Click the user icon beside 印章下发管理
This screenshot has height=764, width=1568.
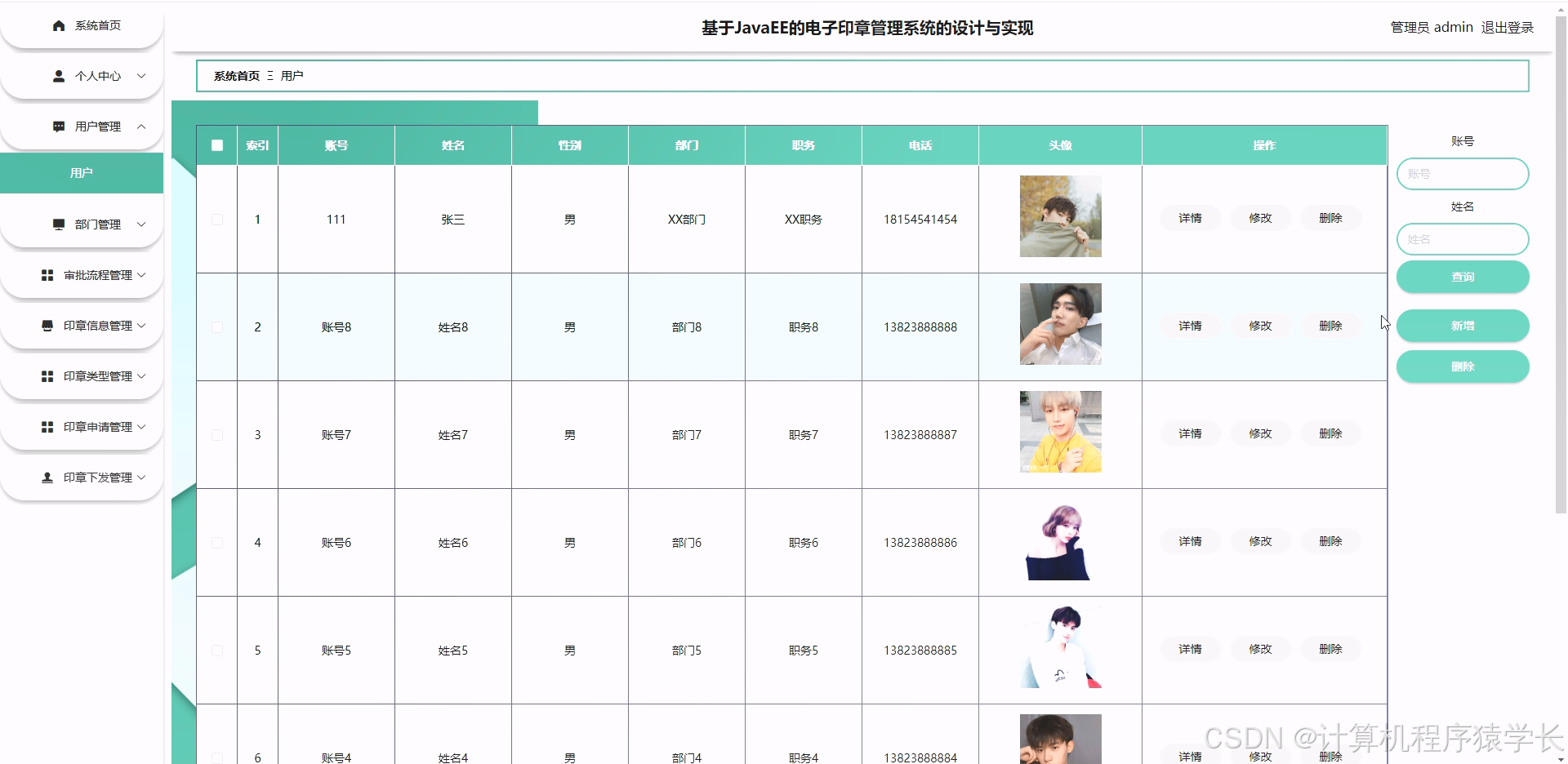(47, 477)
